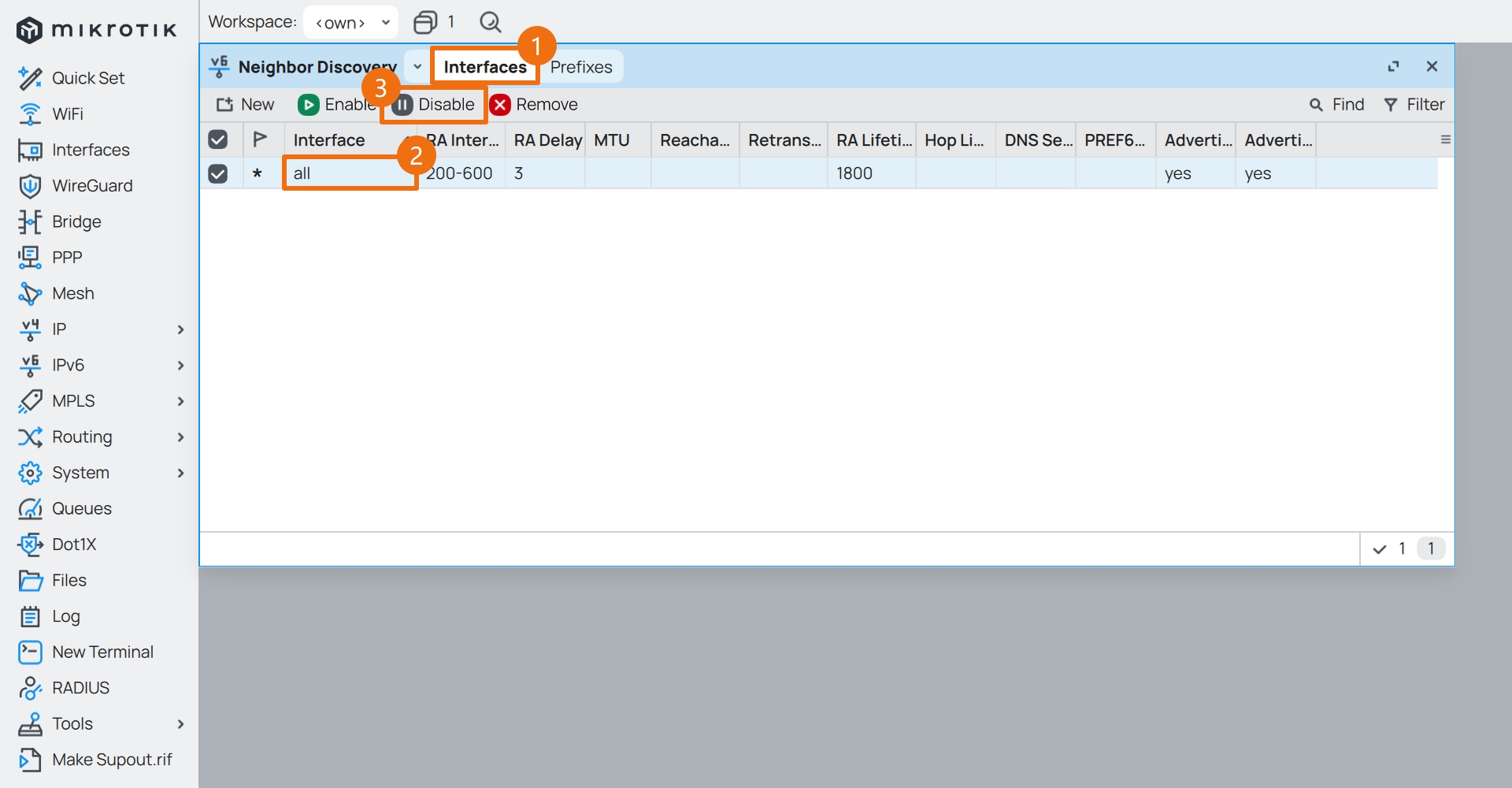Viewport: 1512px width, 788px height.
Task: Expand the IPv6 submenu
Action: [x=180, y=365]
